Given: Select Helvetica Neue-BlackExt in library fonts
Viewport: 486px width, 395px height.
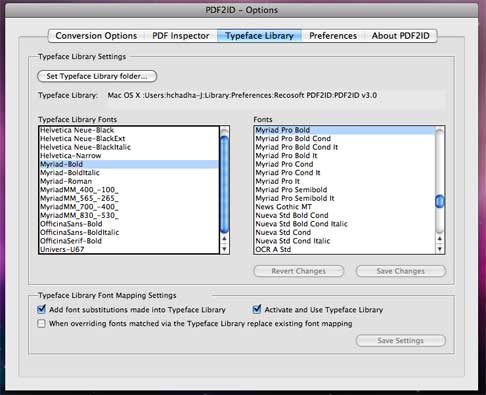Looking at the screenshot, I should pyautogui.click(x=129, y=139).
